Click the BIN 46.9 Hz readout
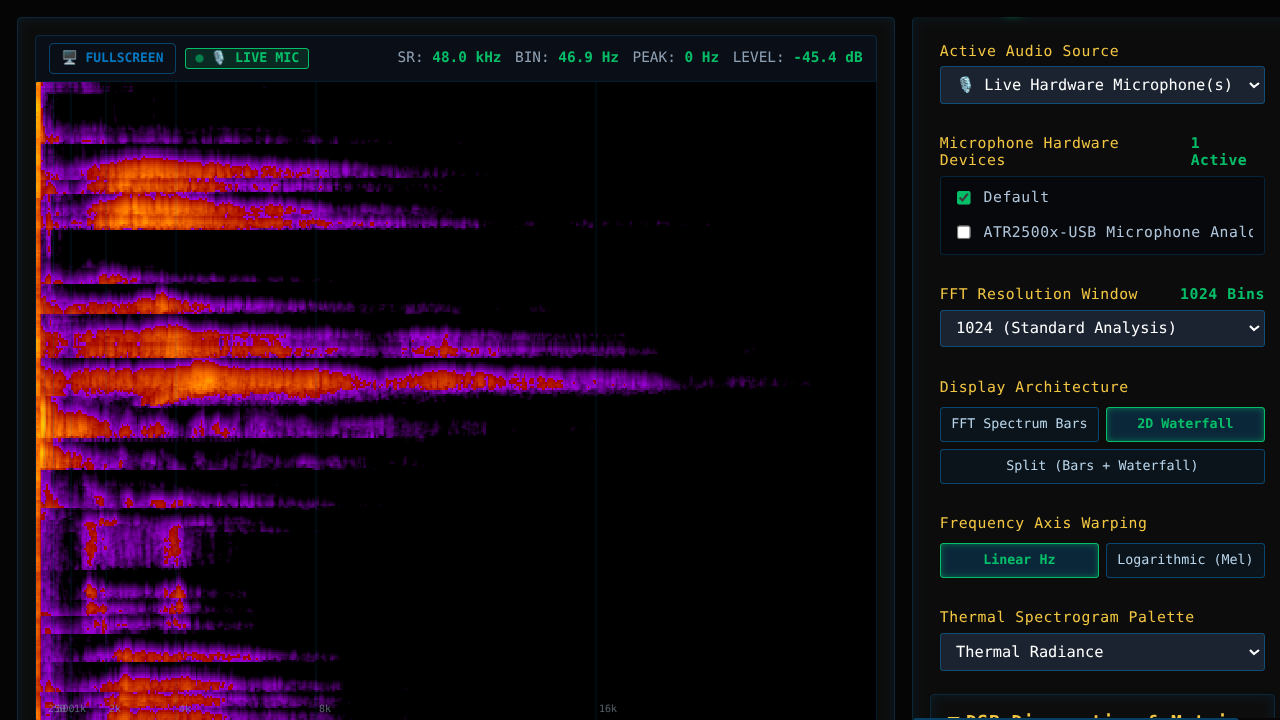Viewport: 1280px width, 720px height. point(567,58)
